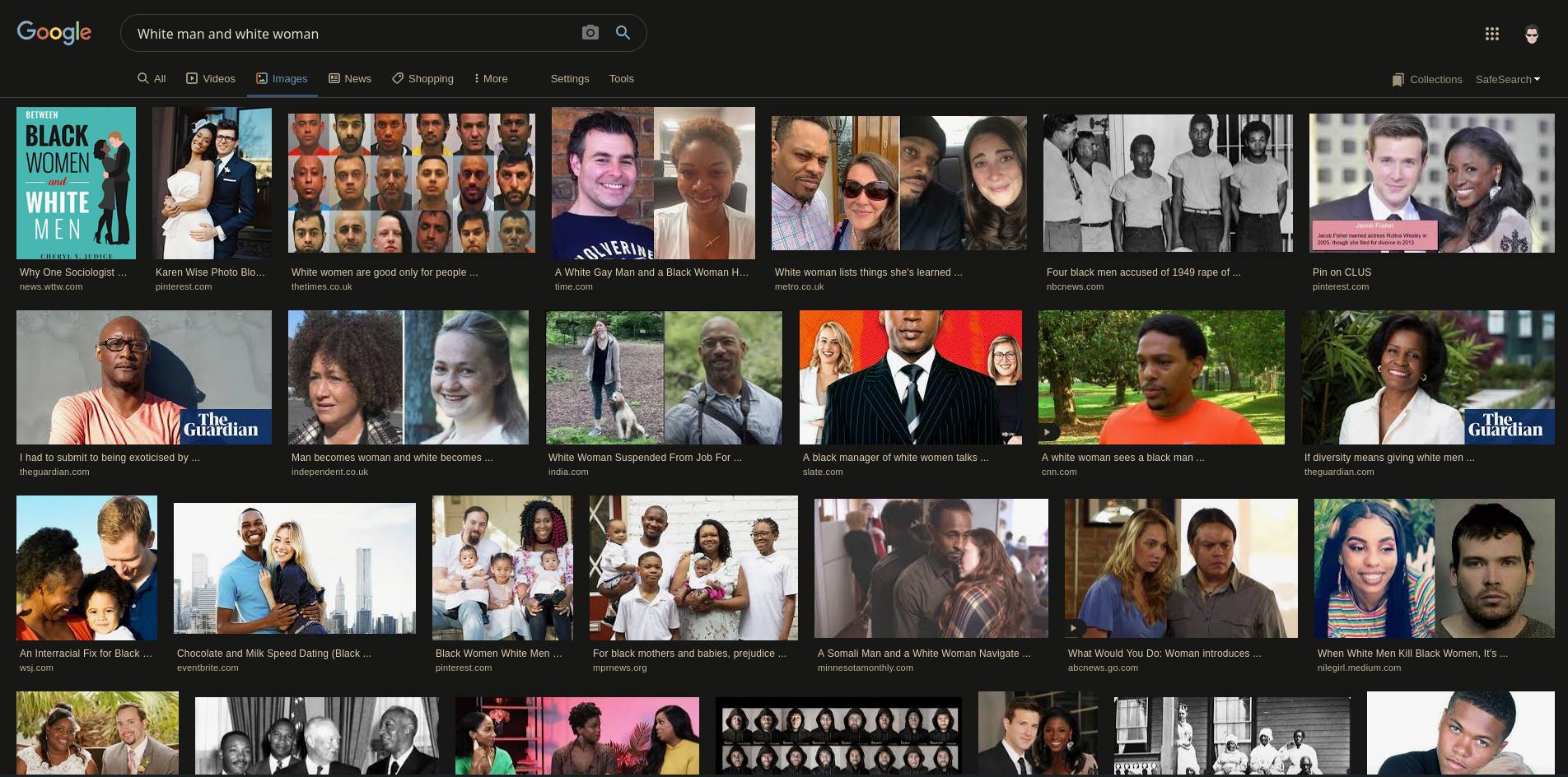Image resolution: width=1568 pixels, height=777 pixels.
Task: Expand the SafeSearch dropdown
Action: coord(1507,80)
